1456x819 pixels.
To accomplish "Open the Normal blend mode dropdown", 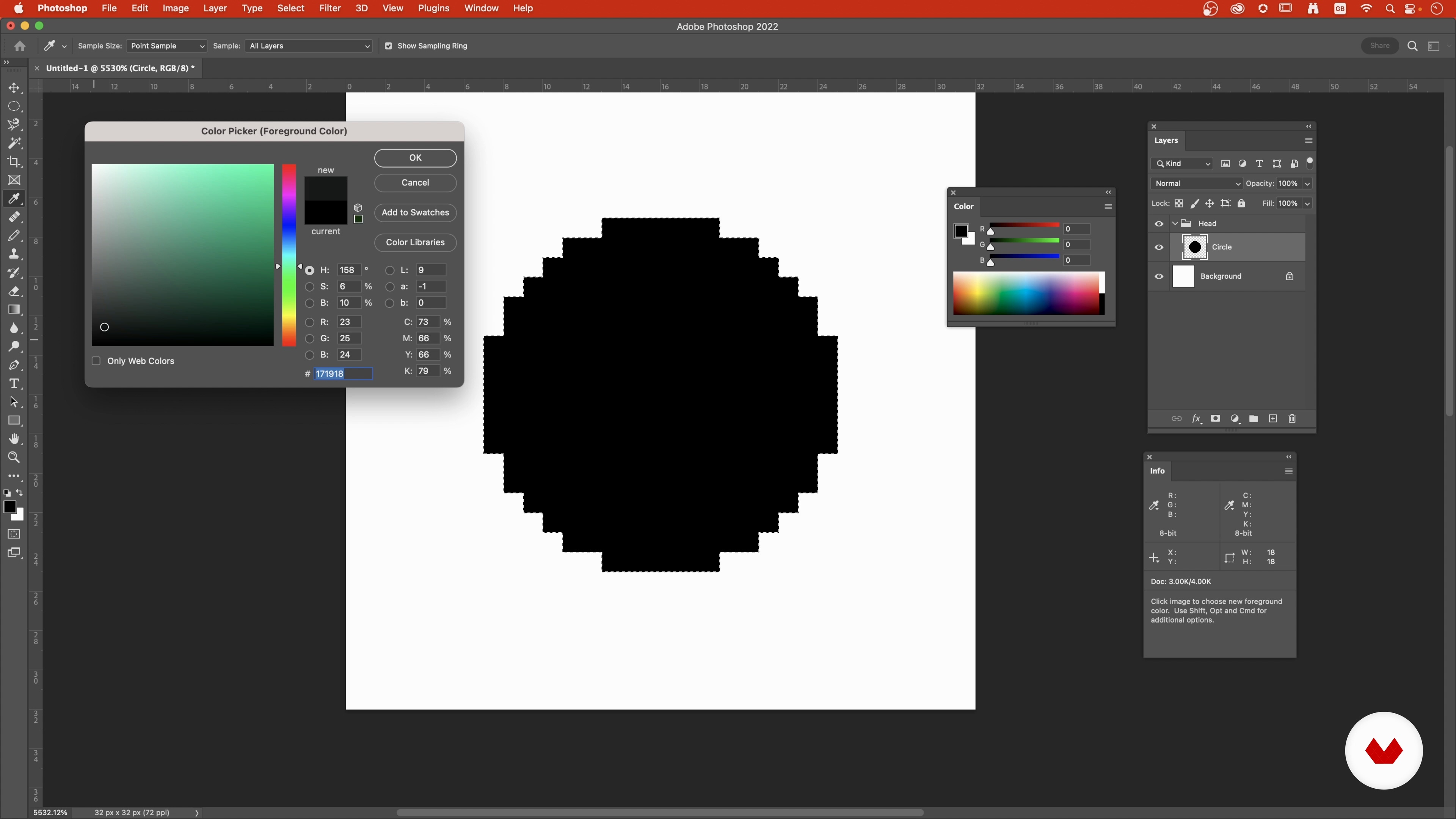I will click(1197, 184).
